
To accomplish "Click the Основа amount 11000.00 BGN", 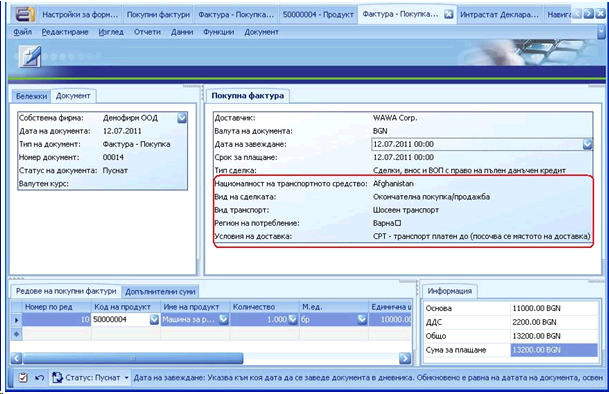I will coord(536,309).
